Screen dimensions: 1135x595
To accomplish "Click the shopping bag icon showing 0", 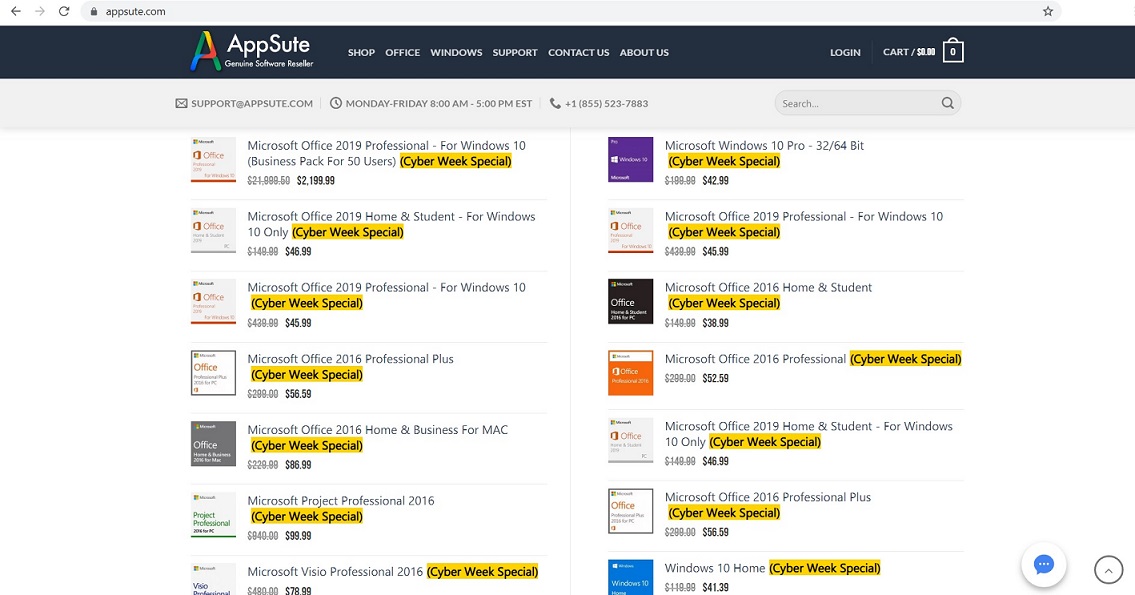I will click(x=953, y=51).
